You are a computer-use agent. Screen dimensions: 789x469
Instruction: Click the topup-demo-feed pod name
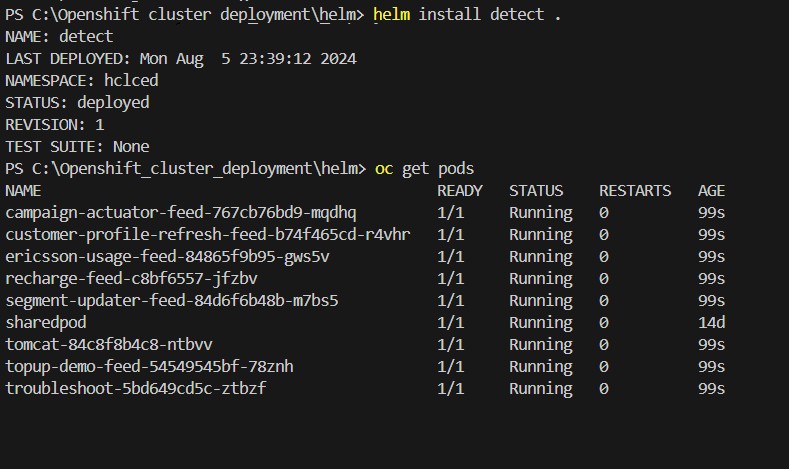pos(149,366)
